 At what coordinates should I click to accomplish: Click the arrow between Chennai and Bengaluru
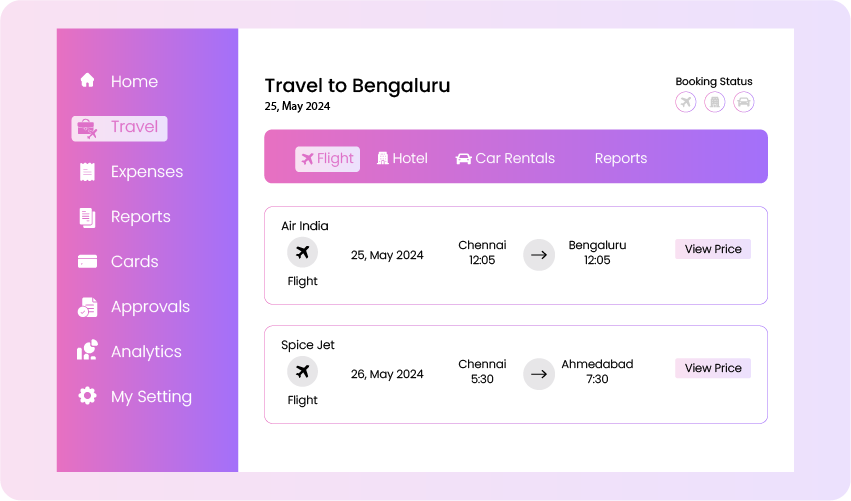click(x=539, y=255)
